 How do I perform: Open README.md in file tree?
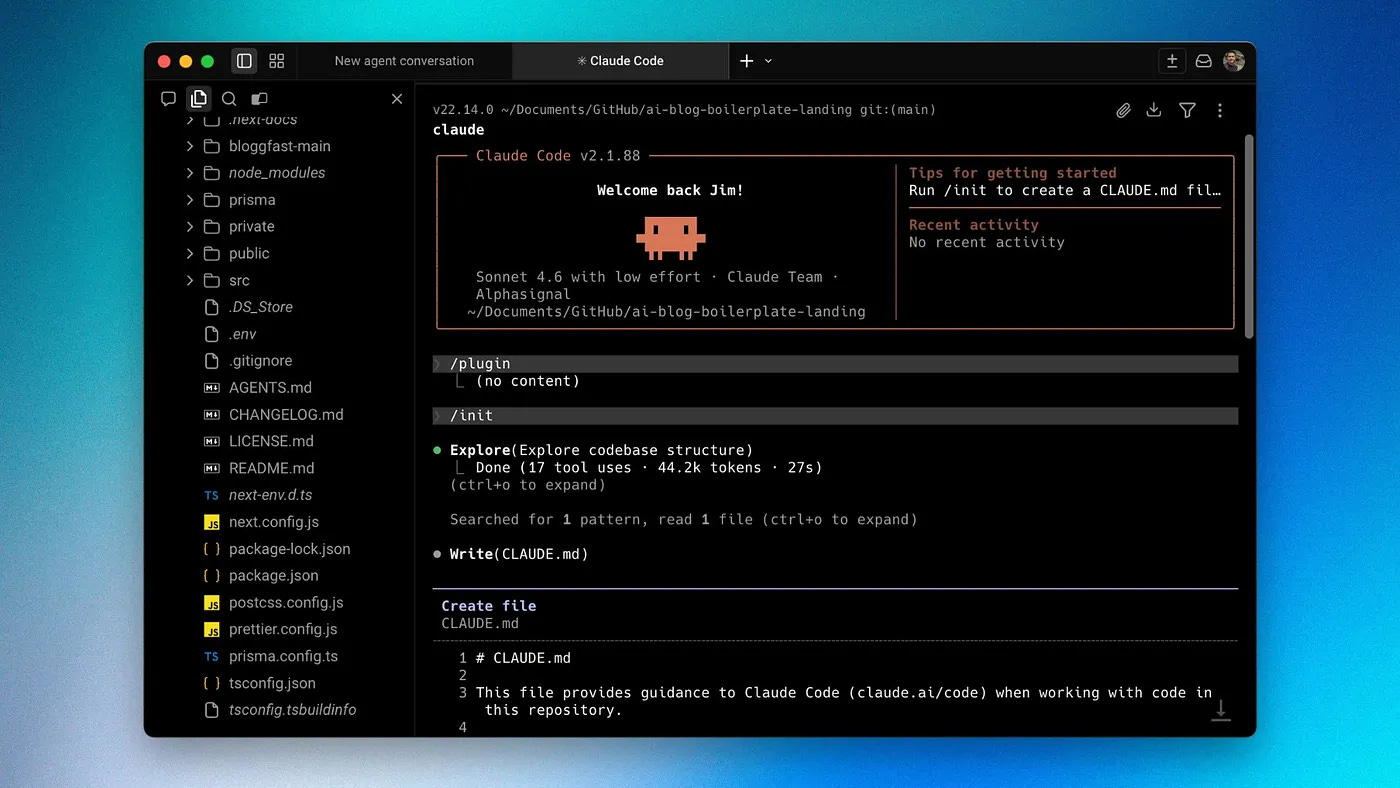[272, 468]
